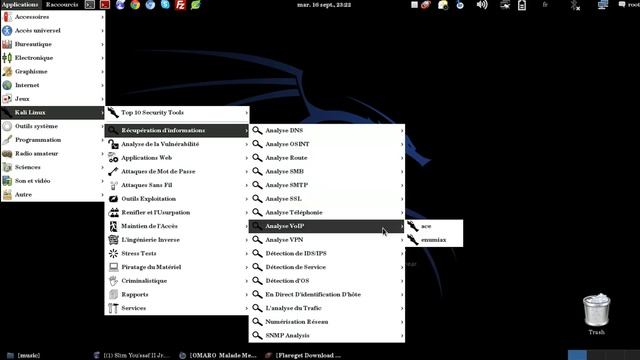640x360 pixels.
Task: Expand the Détection de IDS/IPS submenu
Action: pos(327,253)
